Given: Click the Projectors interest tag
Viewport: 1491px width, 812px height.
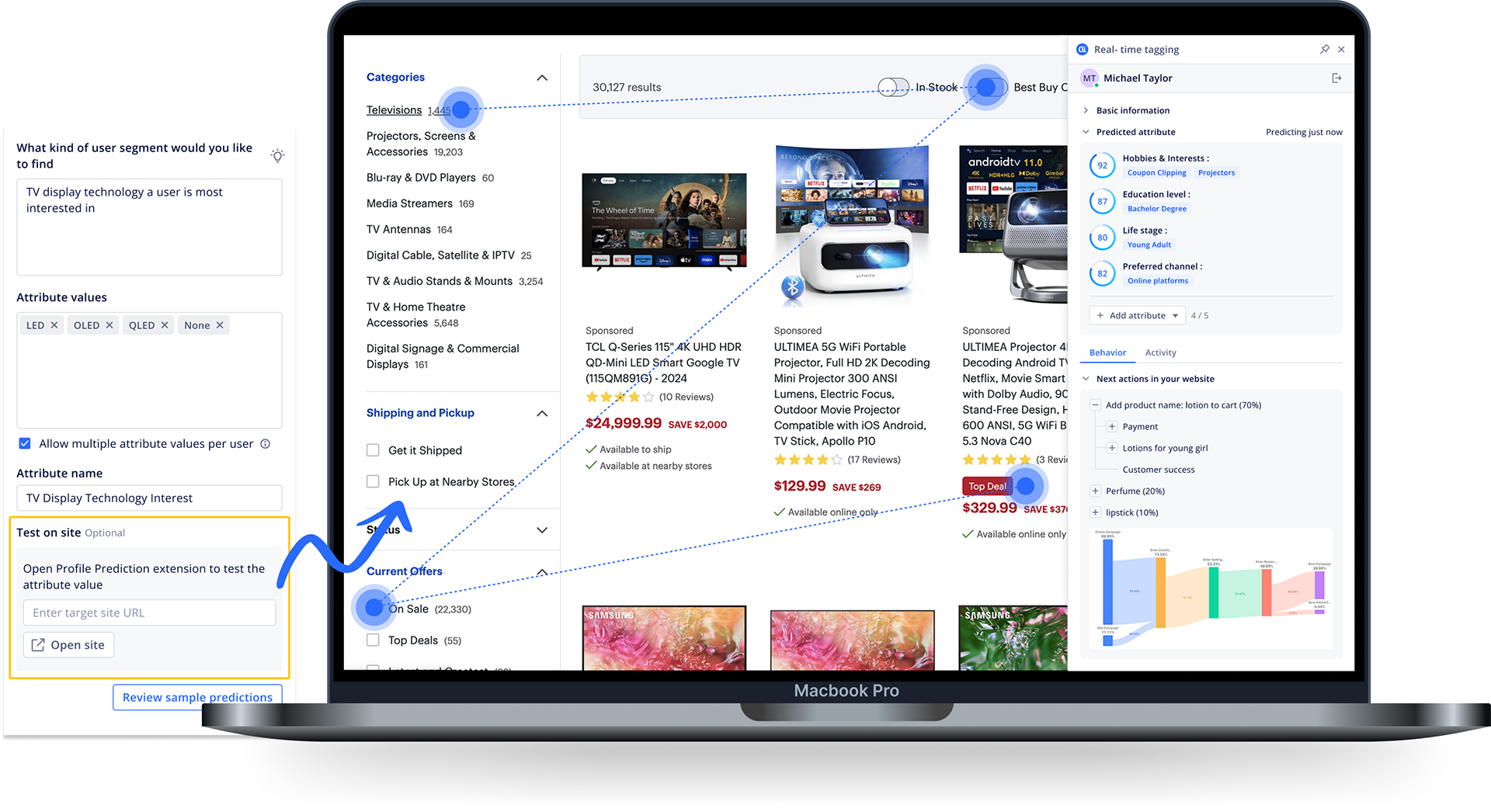Looking at the screenshot, I should (x=1216, y=173).
